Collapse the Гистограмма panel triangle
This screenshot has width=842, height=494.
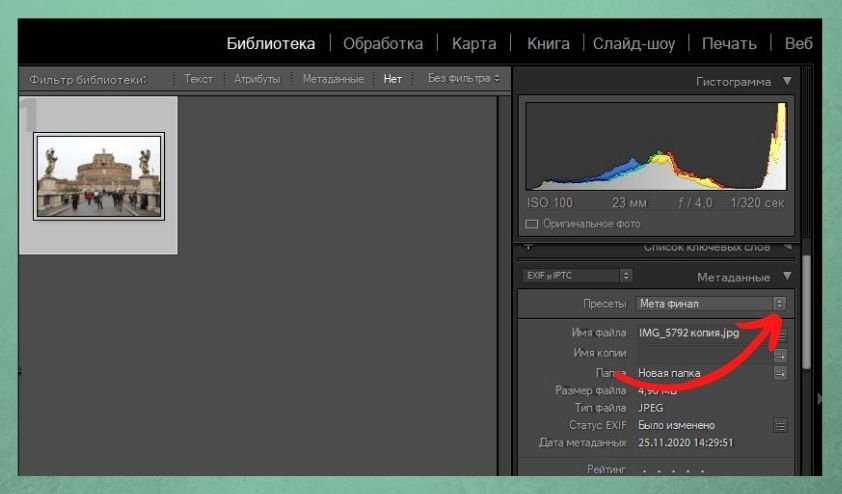[x=787, y=81]
